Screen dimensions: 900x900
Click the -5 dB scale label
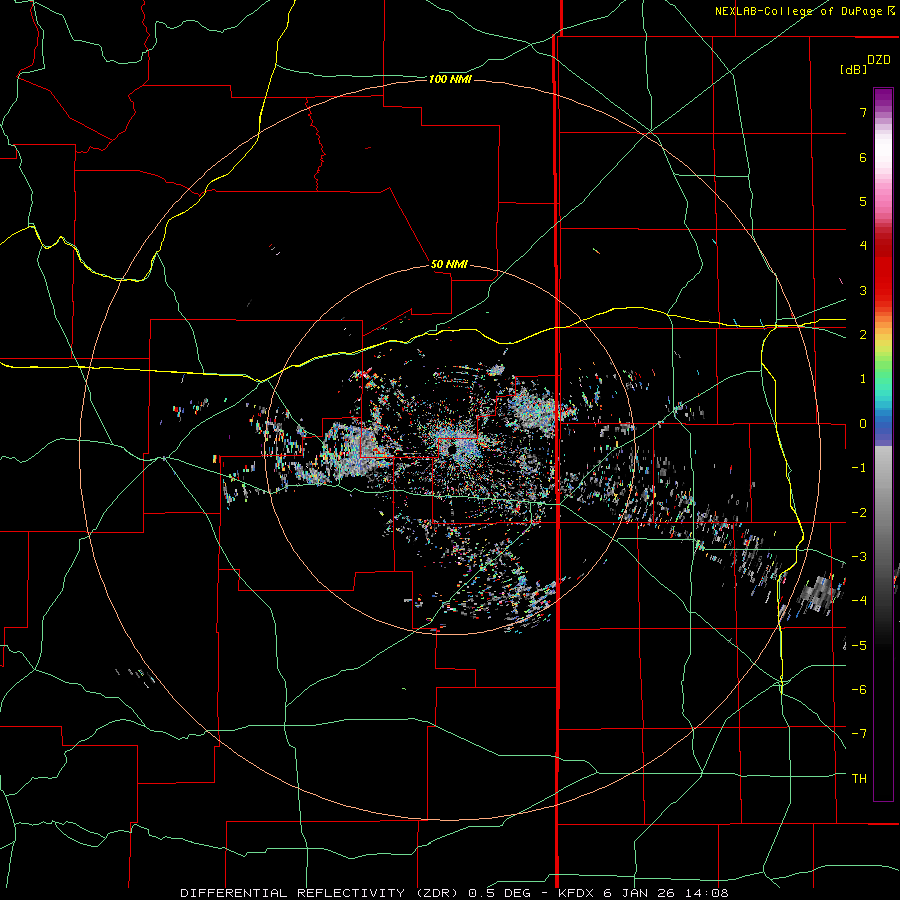pos(859,645)
